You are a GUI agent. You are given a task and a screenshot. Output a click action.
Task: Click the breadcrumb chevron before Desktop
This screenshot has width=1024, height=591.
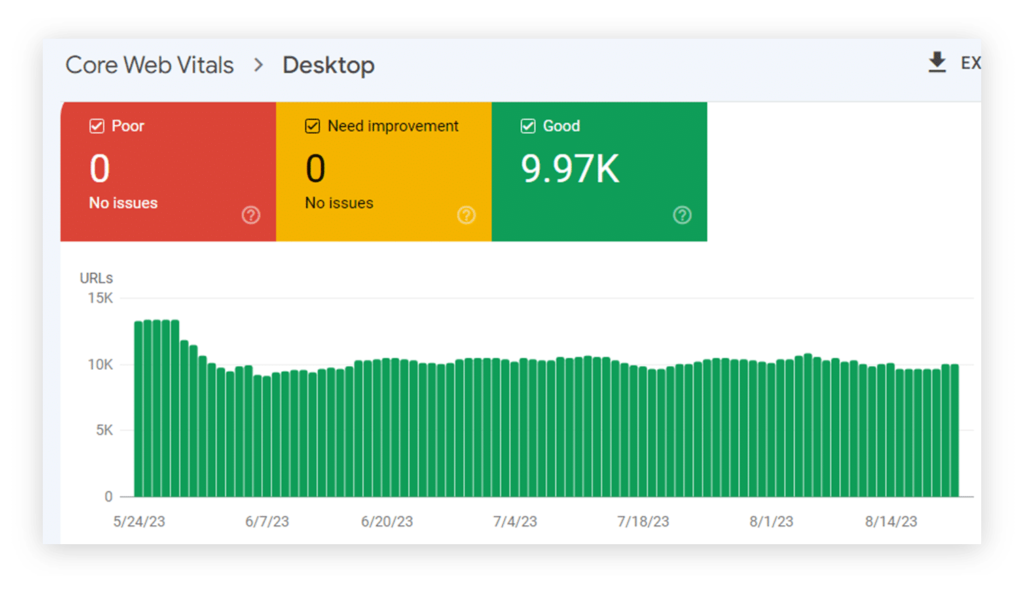258,65
